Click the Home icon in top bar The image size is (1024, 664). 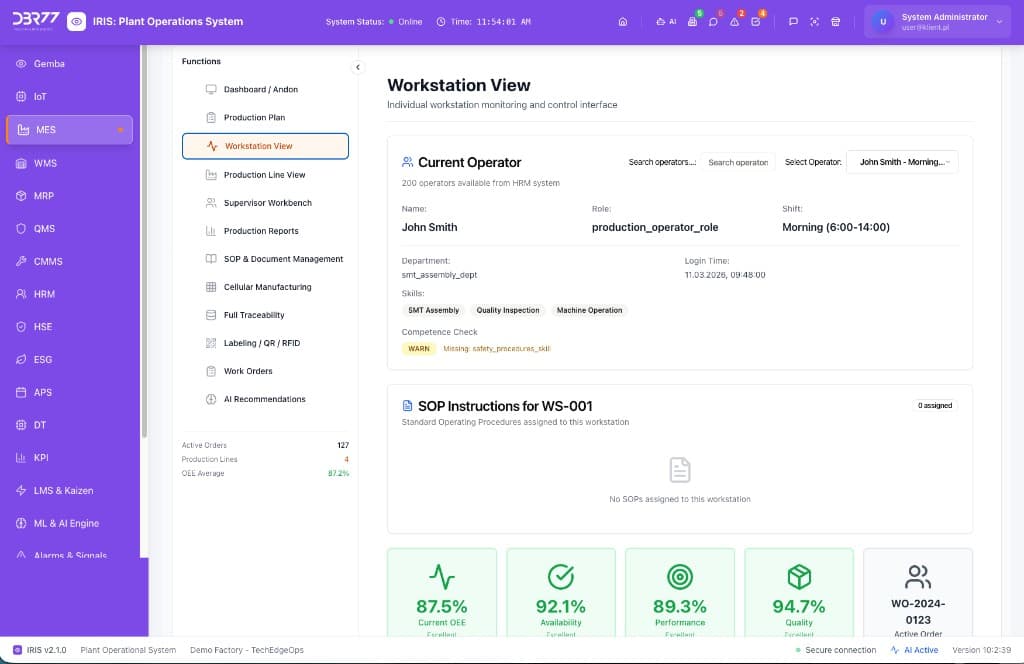[x=623, y=22]
